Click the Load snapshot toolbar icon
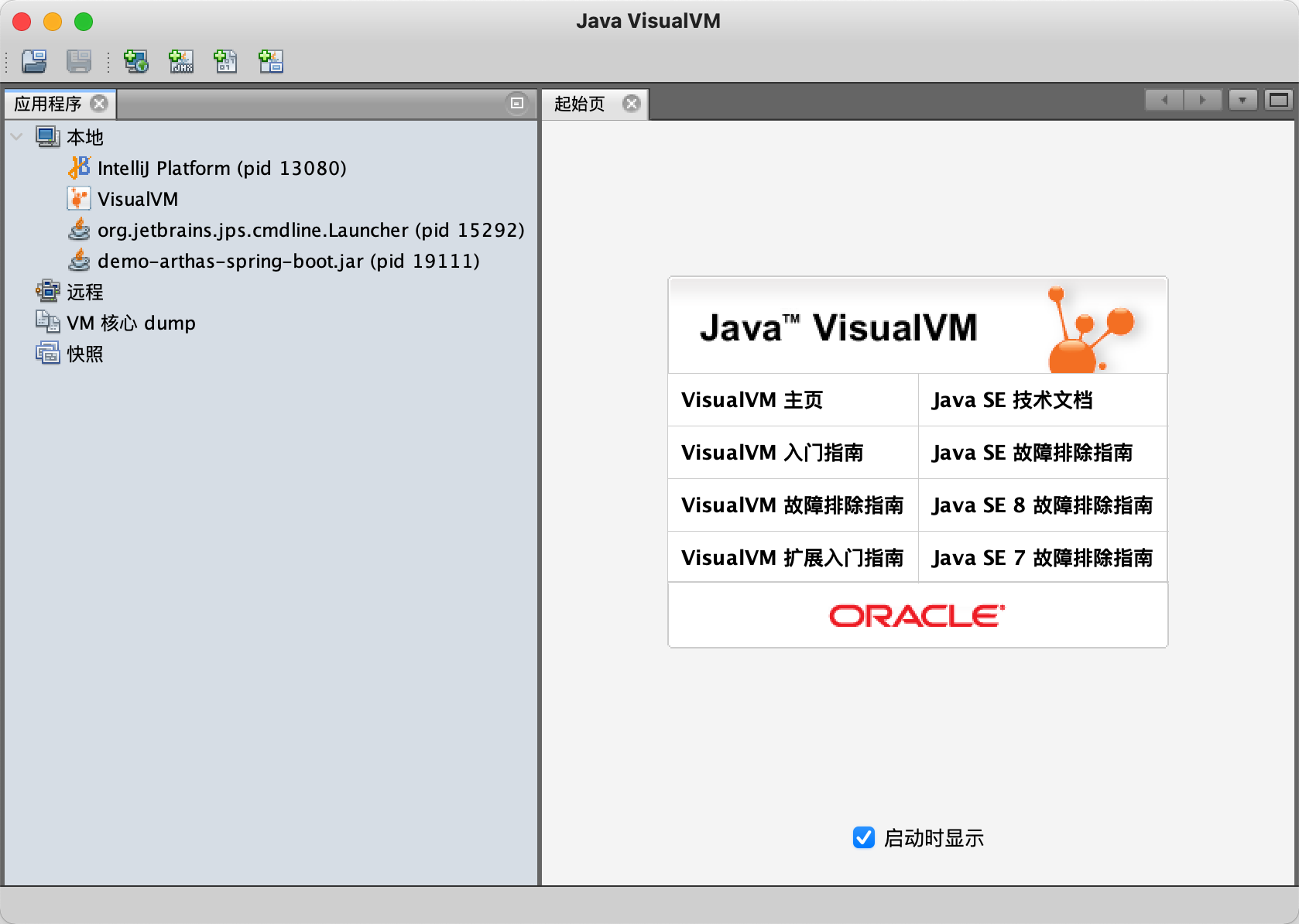The width and height of the screenshot is (1299, 924). coord(34,61)
